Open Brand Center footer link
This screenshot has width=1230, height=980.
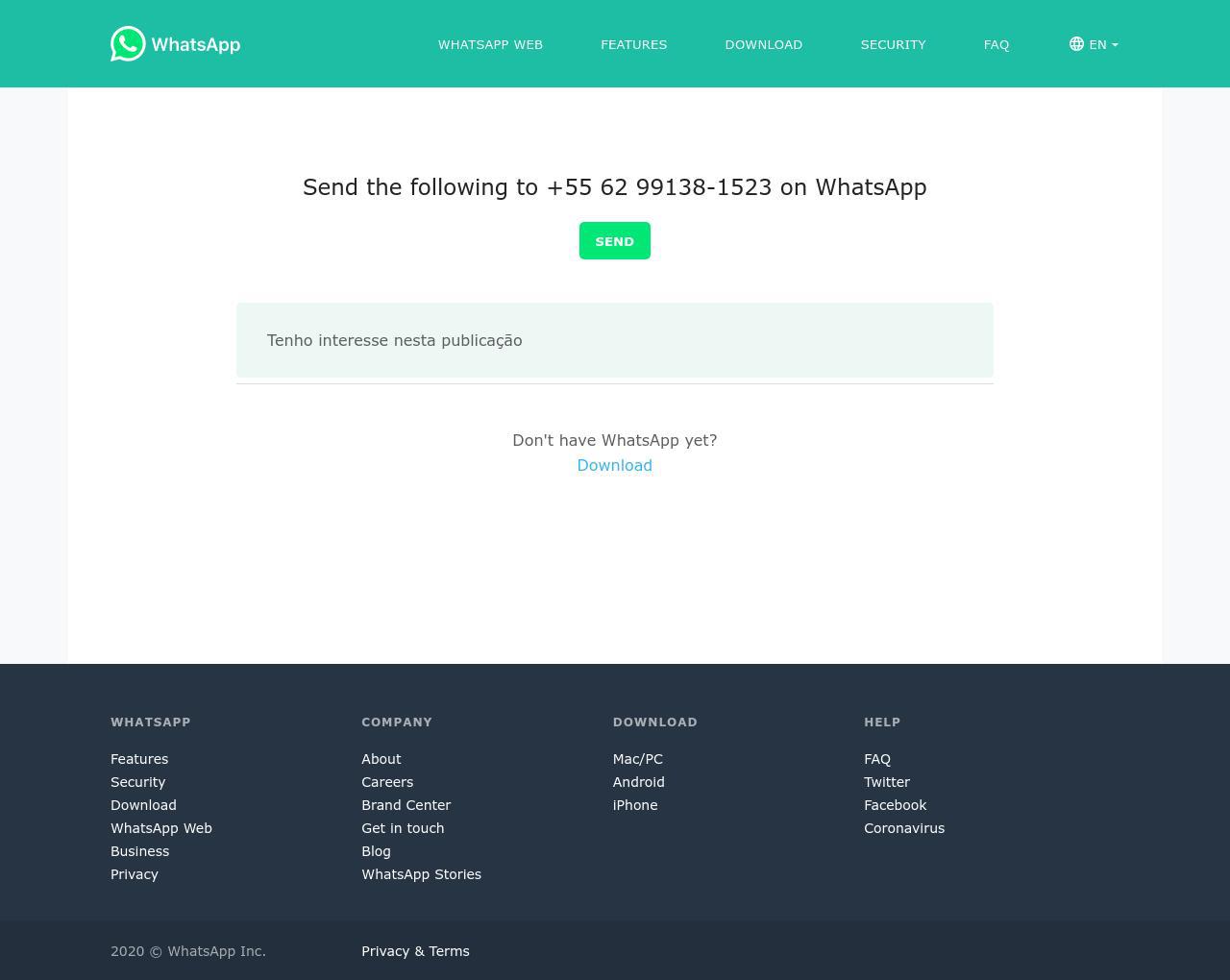(406, 805)
